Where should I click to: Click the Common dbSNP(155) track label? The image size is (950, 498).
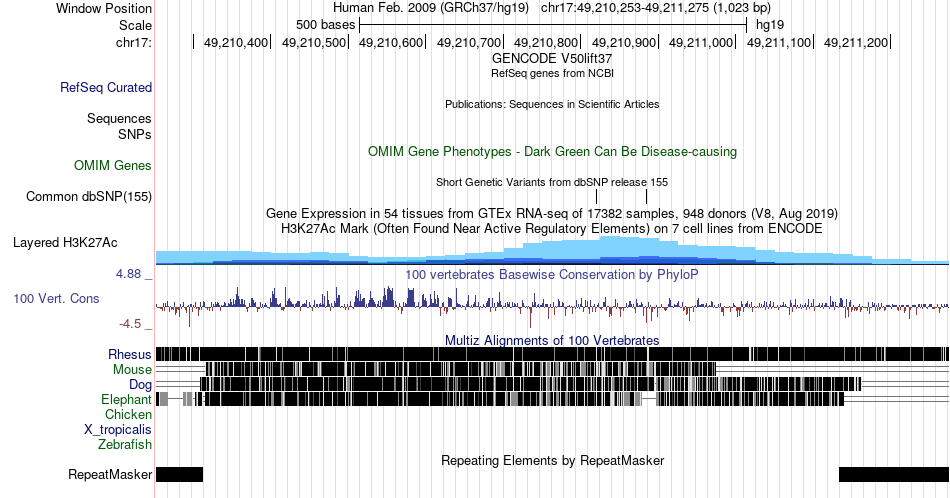pyautogui.click(x=88, y=196)
